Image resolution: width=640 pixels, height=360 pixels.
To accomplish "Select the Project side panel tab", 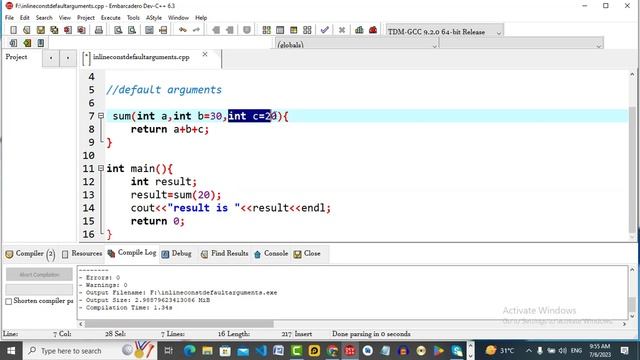I will [x=16, y=57].
